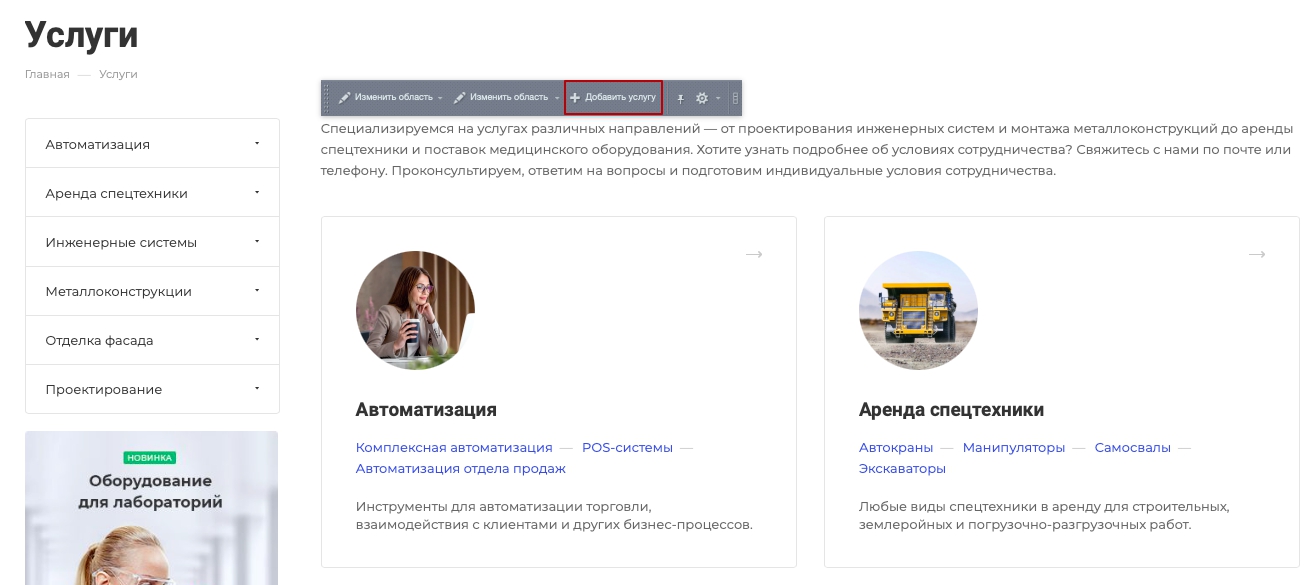1315x585 pixels.
Task: Follow the Самосвалы link
Action: click(1132, 447)
